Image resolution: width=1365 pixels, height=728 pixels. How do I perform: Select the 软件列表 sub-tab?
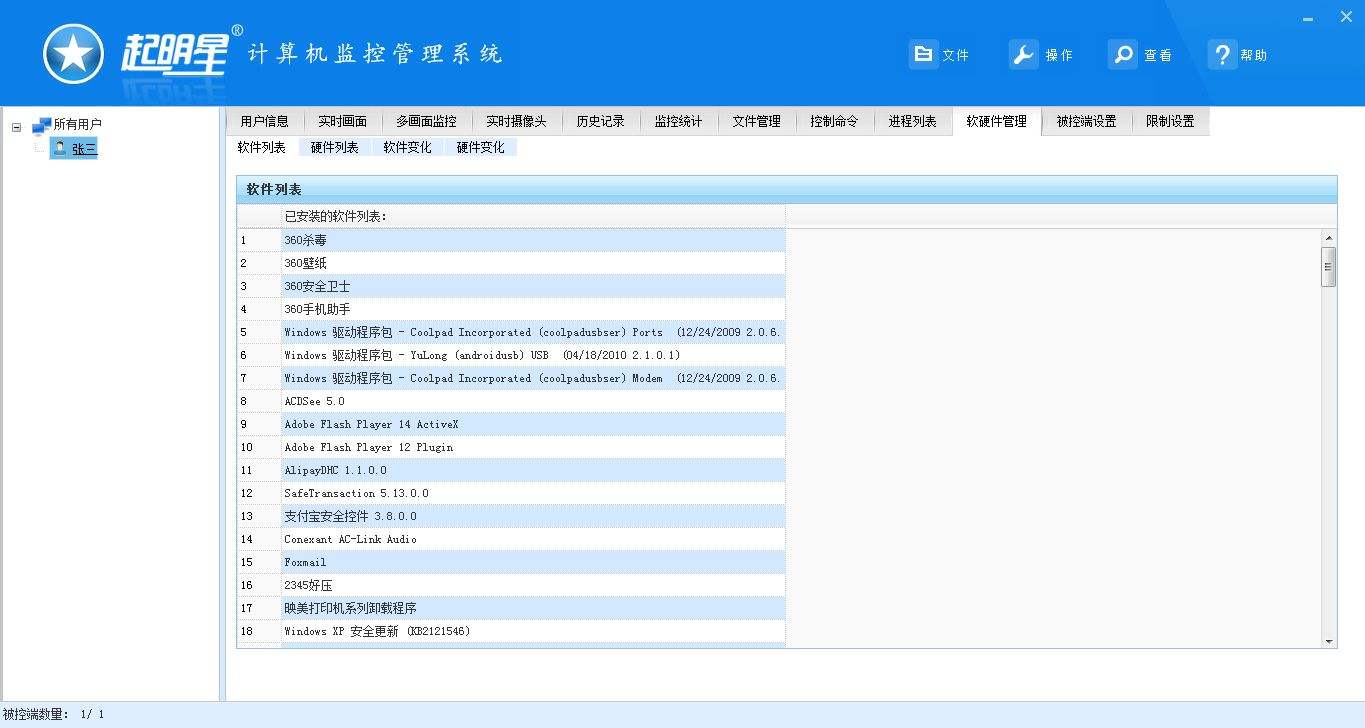261,147
